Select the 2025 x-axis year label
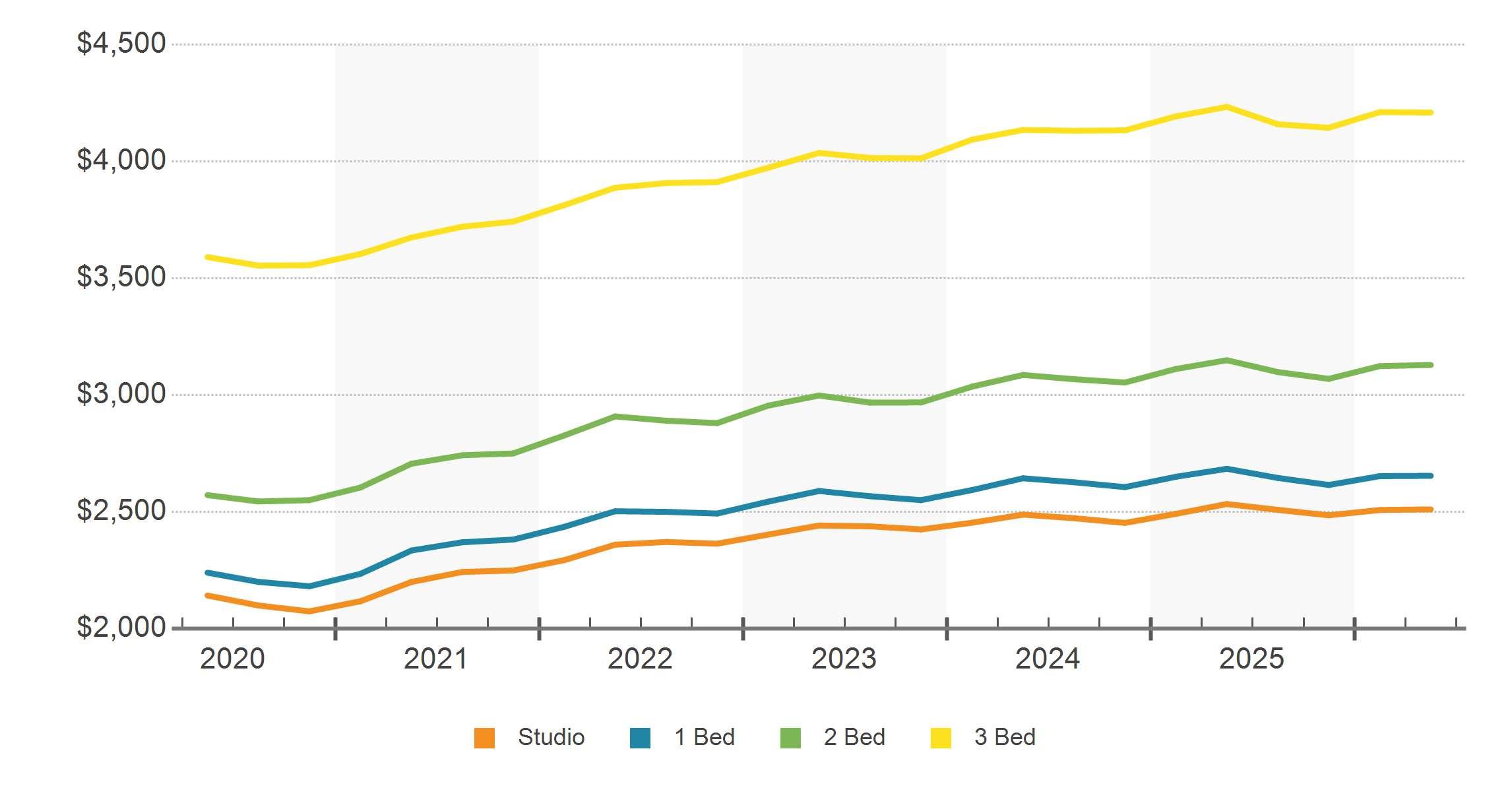 (1251, 659)
